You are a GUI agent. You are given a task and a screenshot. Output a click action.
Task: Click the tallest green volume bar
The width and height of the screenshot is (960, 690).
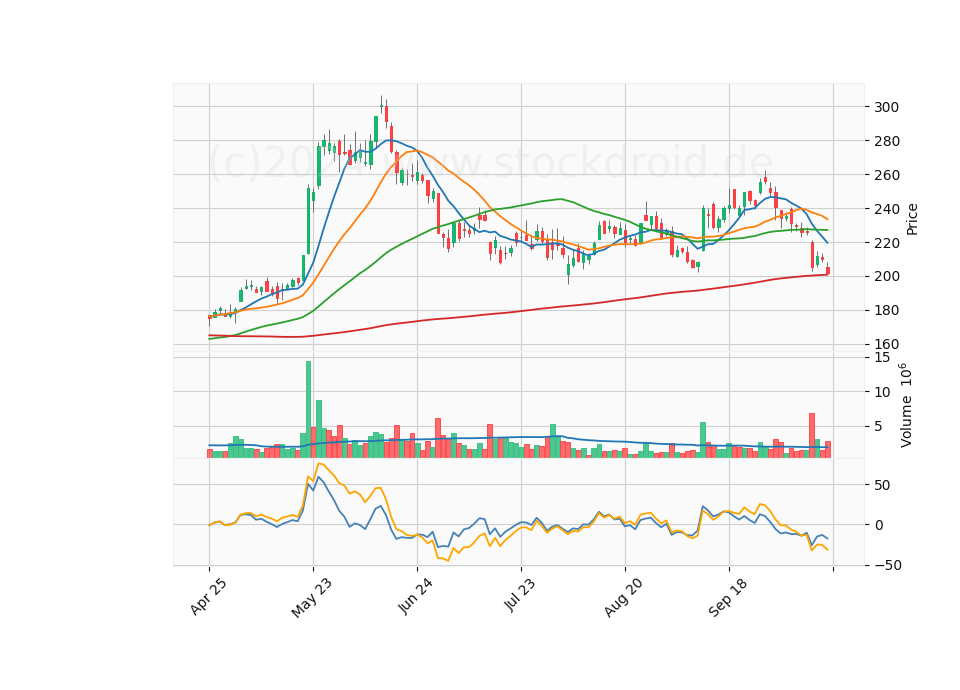pos(308,409)
